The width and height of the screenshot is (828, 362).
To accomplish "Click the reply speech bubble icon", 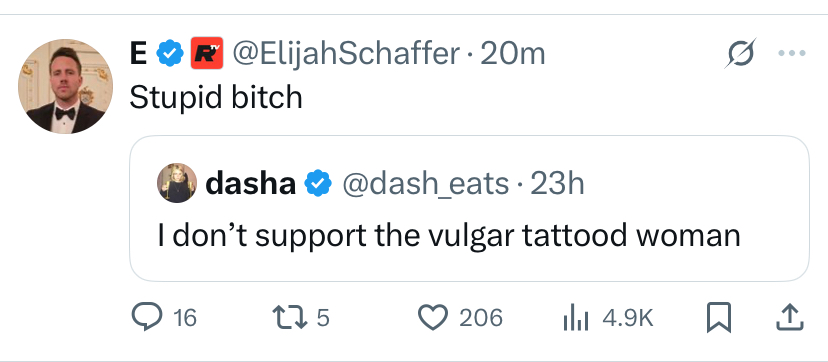I will [146, 318].
